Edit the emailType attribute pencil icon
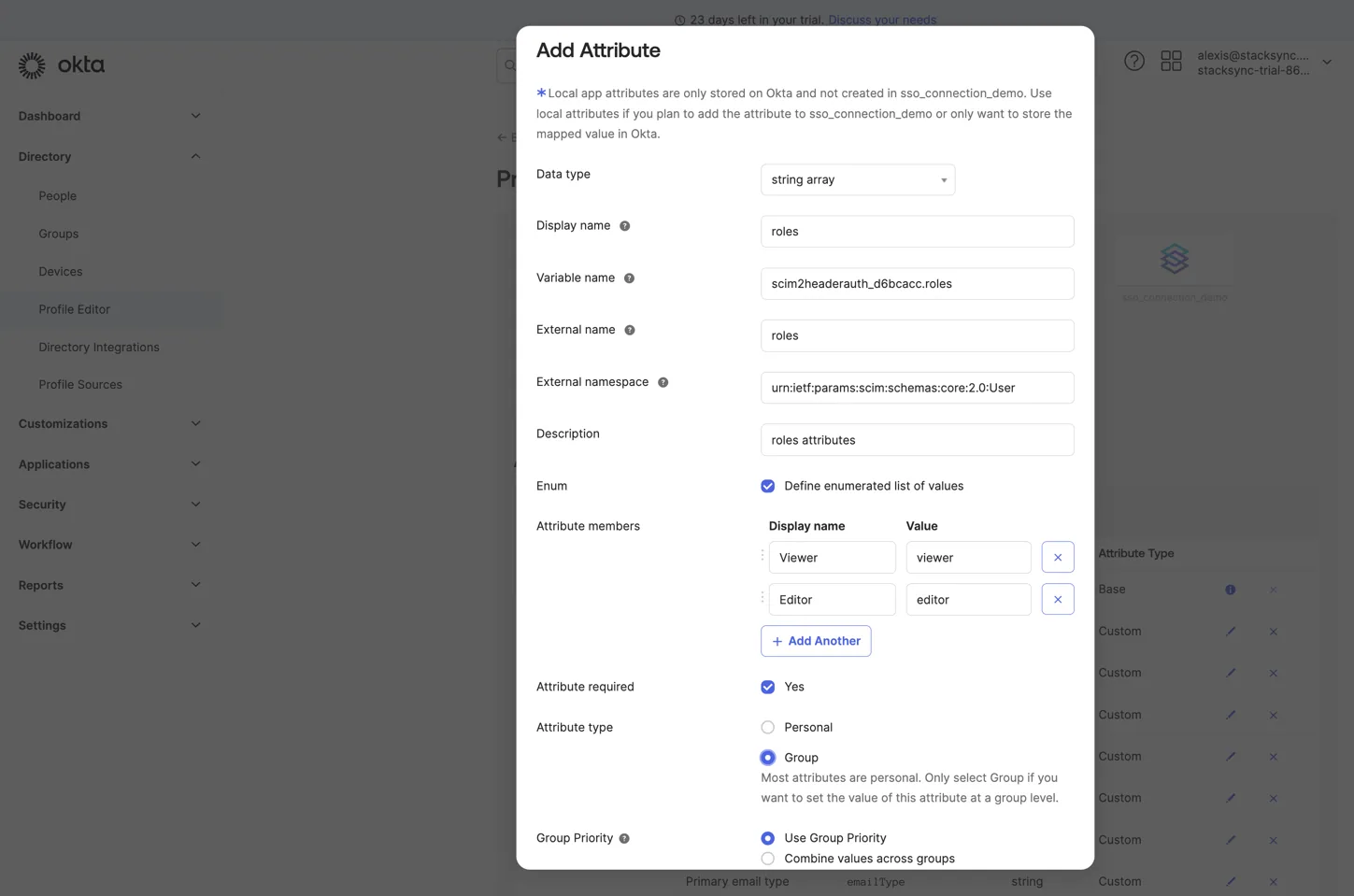Viewport: 1354px width, 896px height. 1231,881
